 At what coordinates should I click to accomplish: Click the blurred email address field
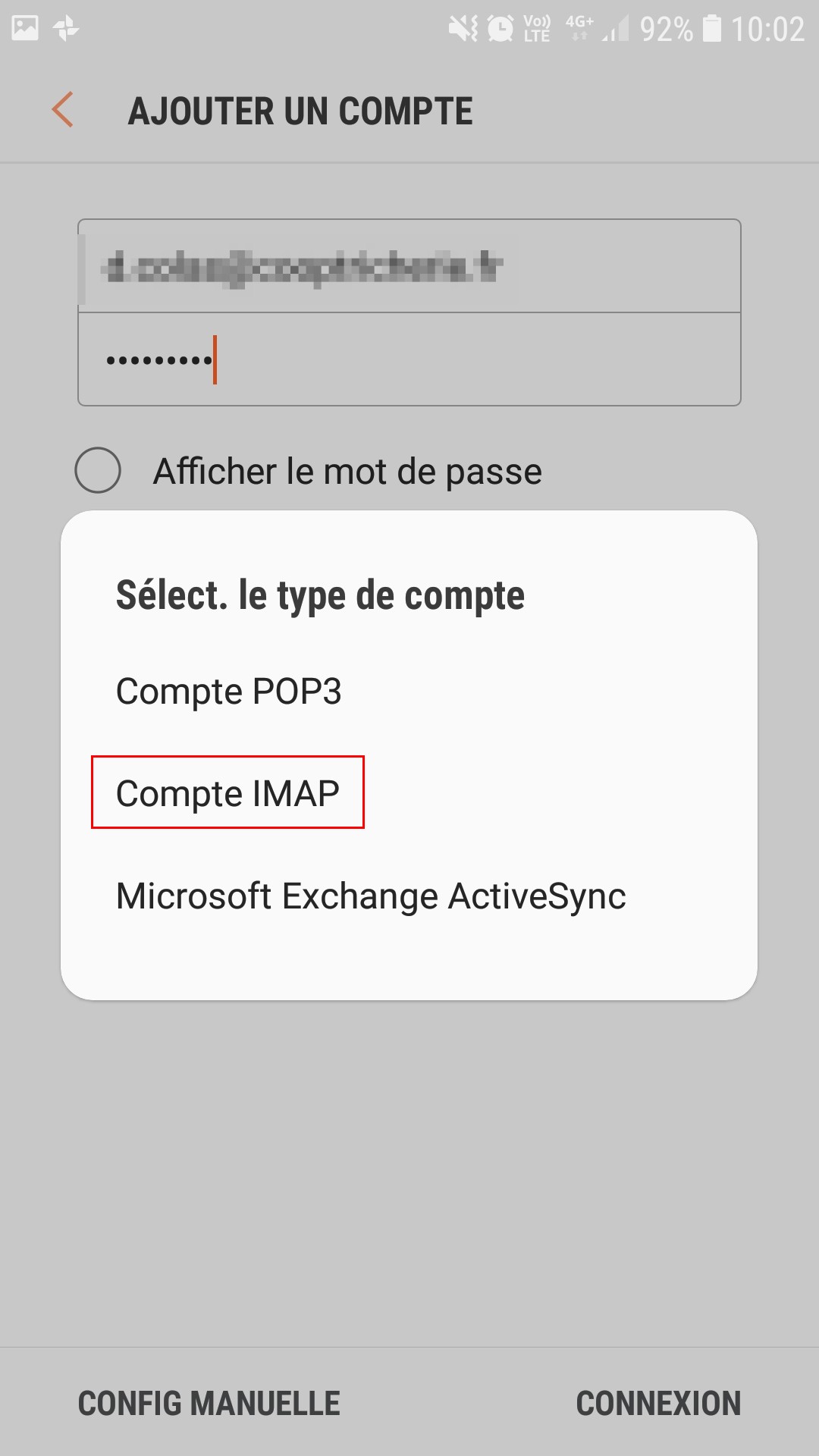click(x=409, y=267)
